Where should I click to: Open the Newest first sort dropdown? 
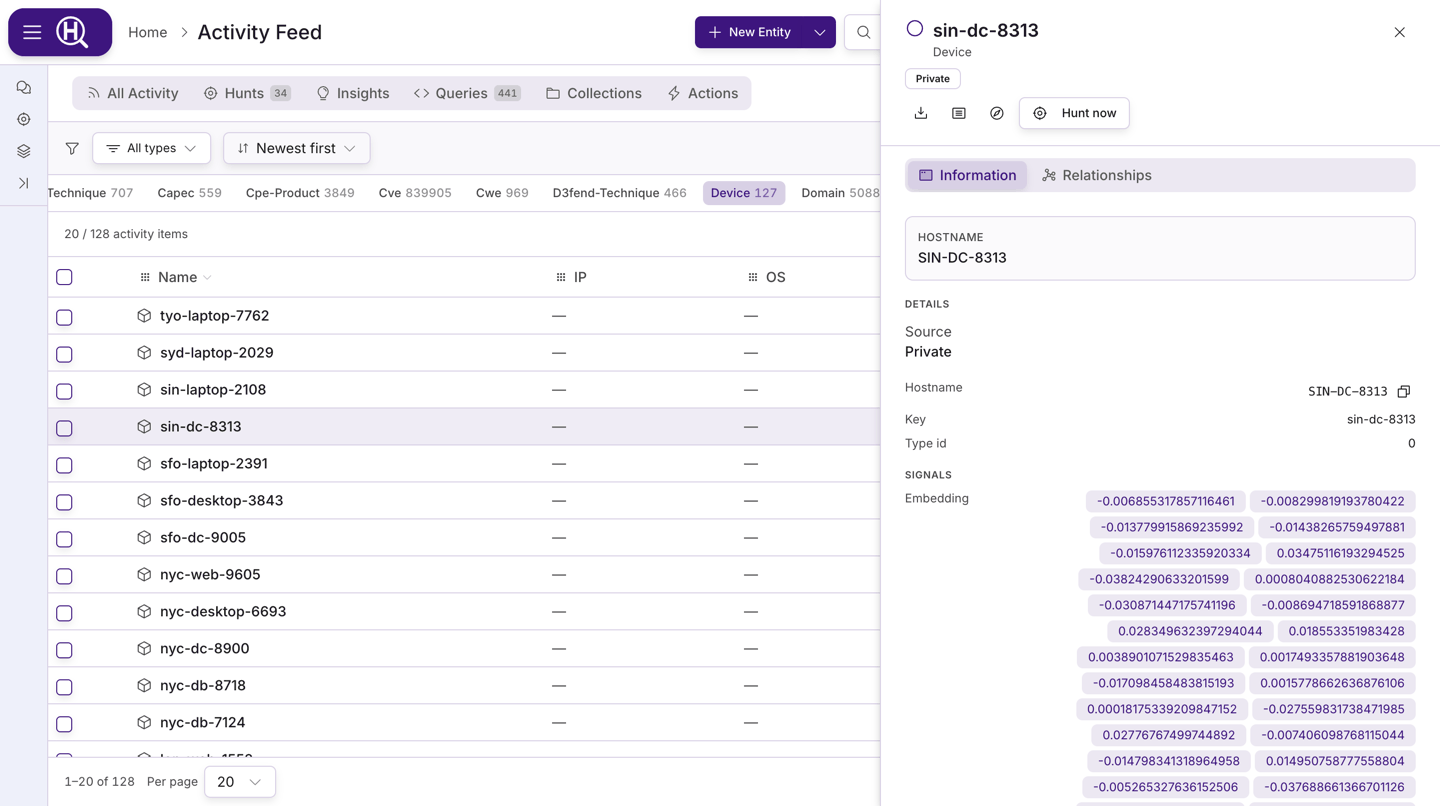coord(297,148)
